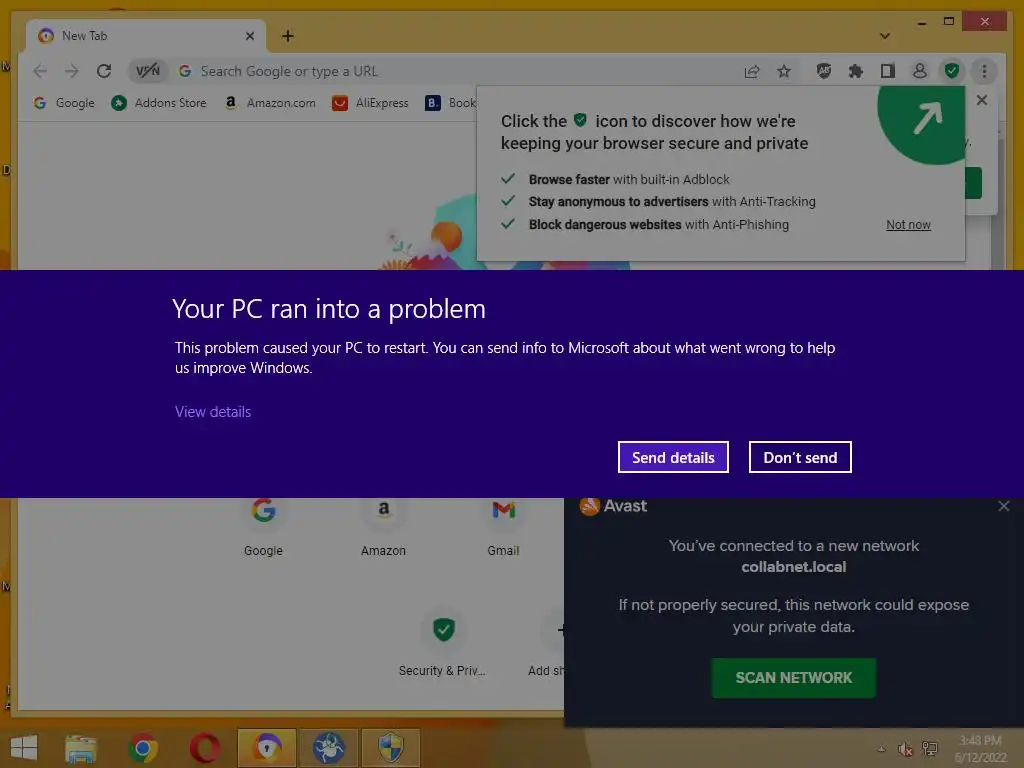1024x768 pixels.
Task: Go forward with the forward arrow
Action: [x=71, y=71]
